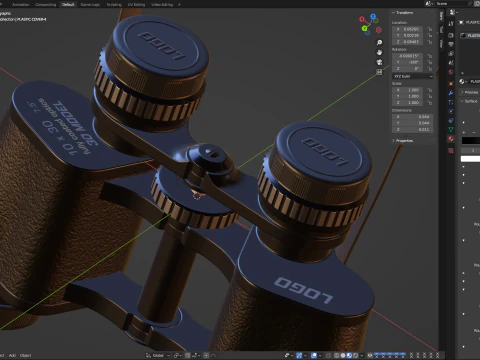Click the red X axis on navigation gizmo
480x360 pixels.
pos(362,19)
